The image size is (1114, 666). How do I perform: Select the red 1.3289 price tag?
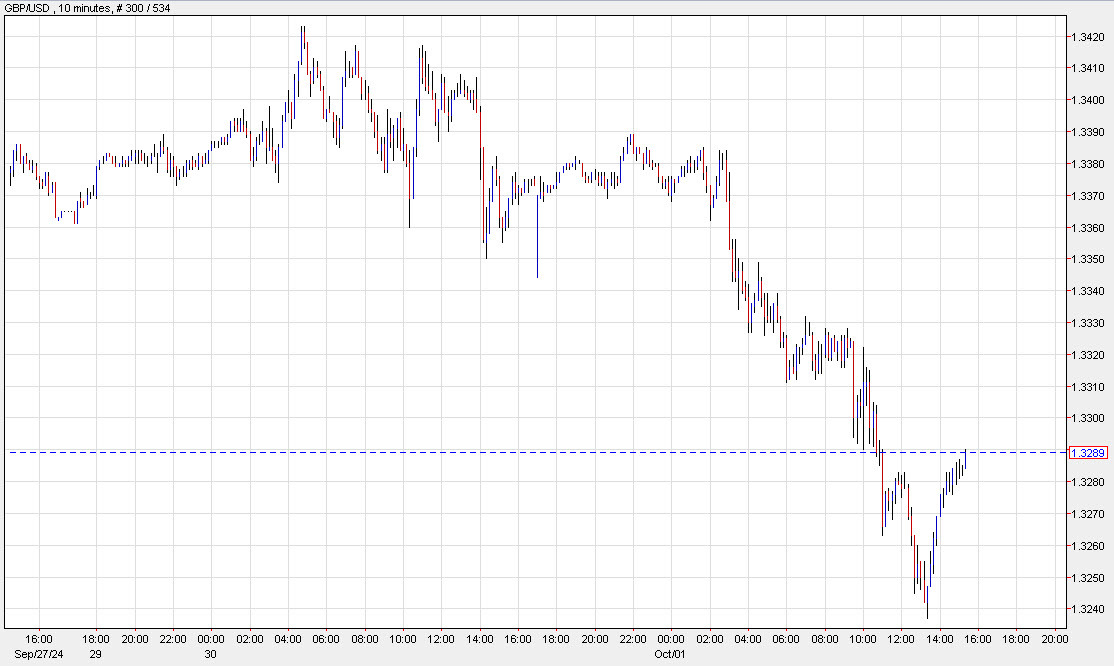[x=1088, y=452]
